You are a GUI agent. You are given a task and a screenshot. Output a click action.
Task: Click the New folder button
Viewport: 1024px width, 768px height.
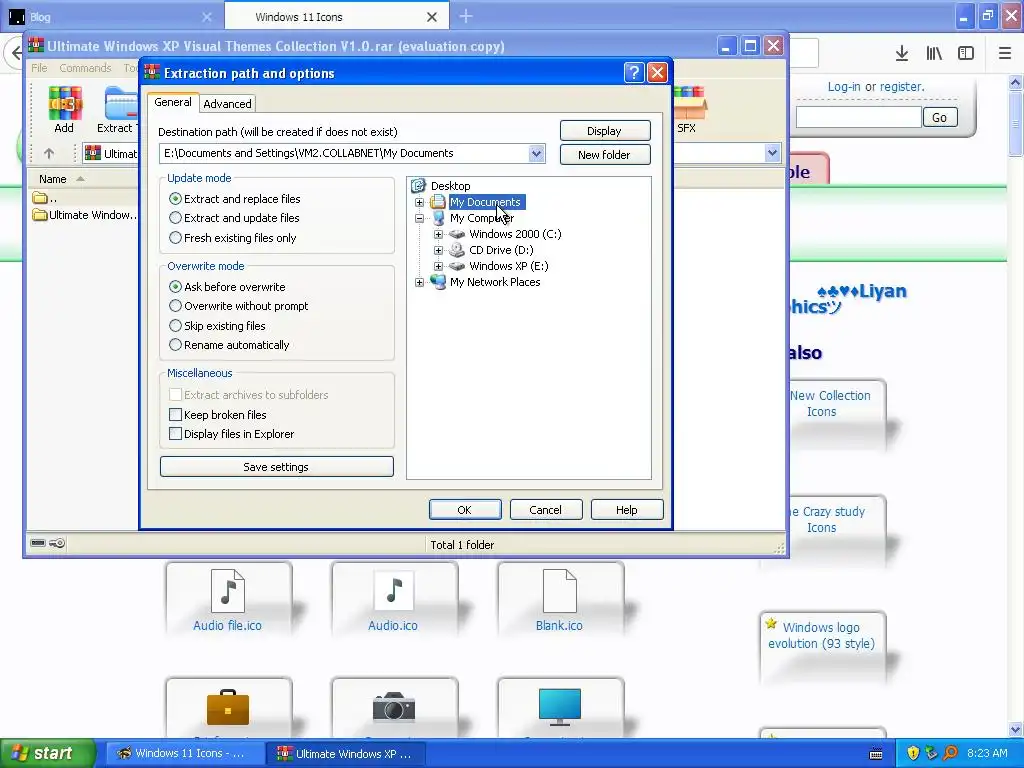[605, 155]
